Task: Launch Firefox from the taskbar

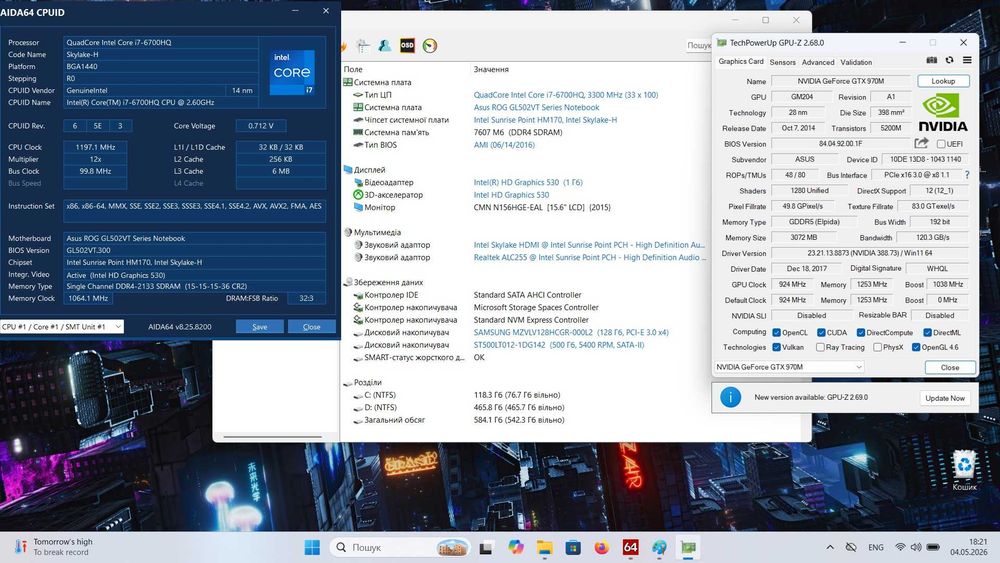Action: point(601,547)
